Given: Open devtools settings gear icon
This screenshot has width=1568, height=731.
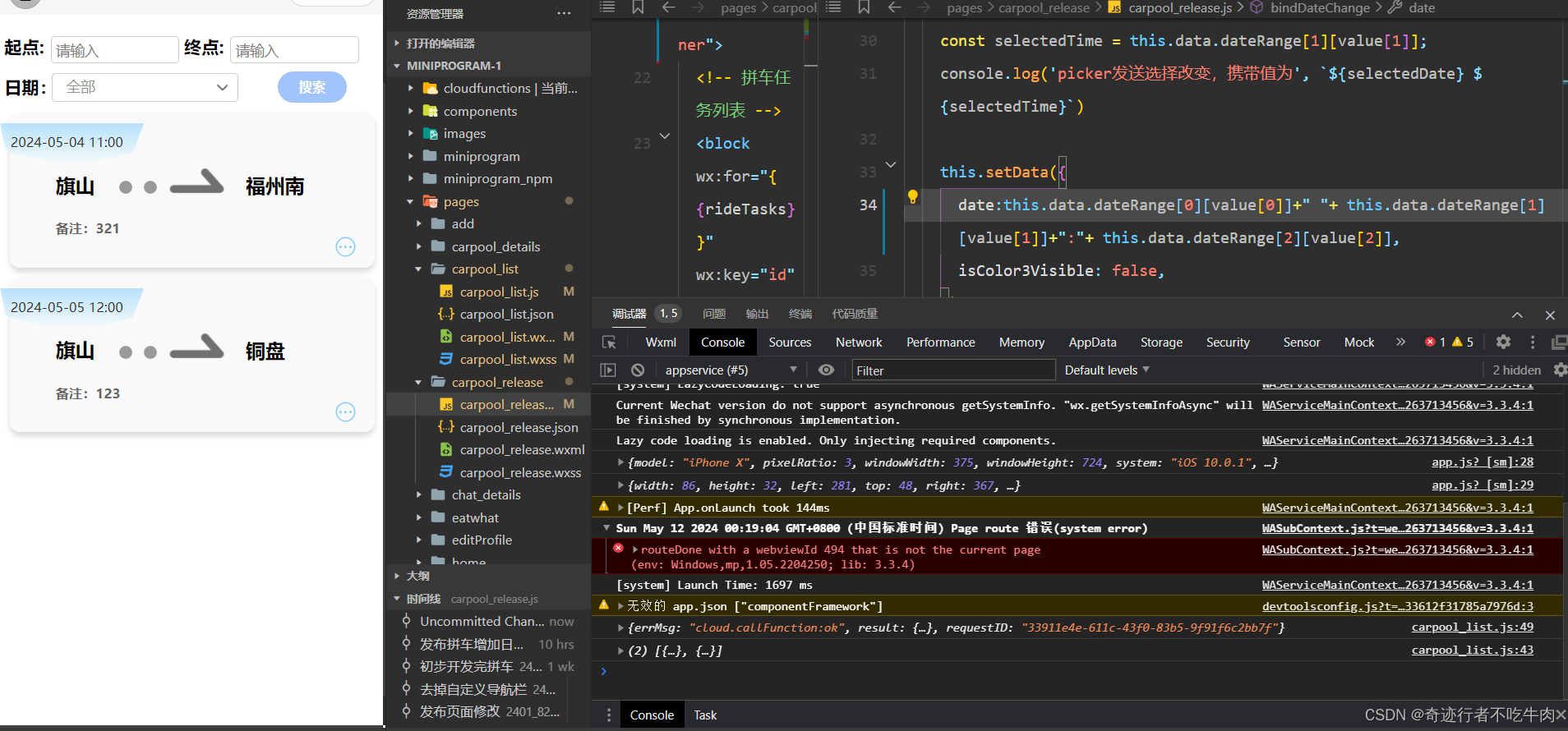Looking at the screenshot, I should 1503,342.
